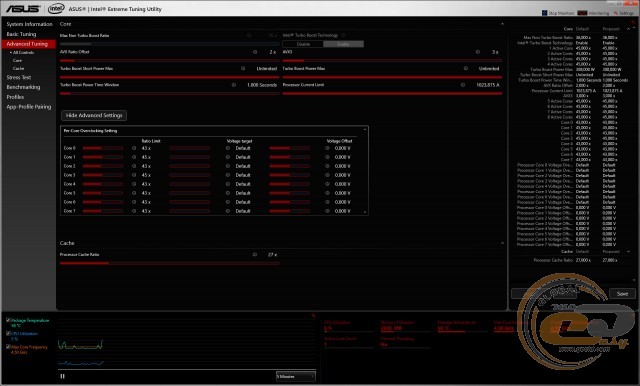The width and height of the screenshot is (640, 386).
Task: Adjust the Core 0 Ratio Limit slider
Action: click(102, 148)
